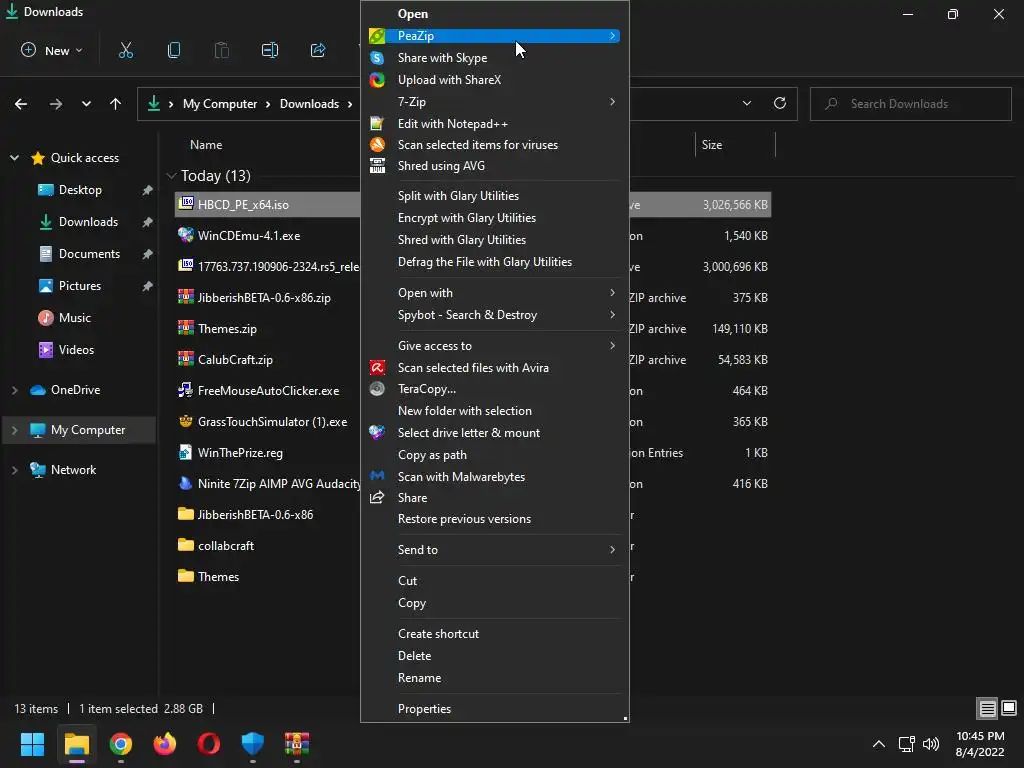Open recent locations dropdown arrow
The image size is (1024, 768).
(86, 104)
